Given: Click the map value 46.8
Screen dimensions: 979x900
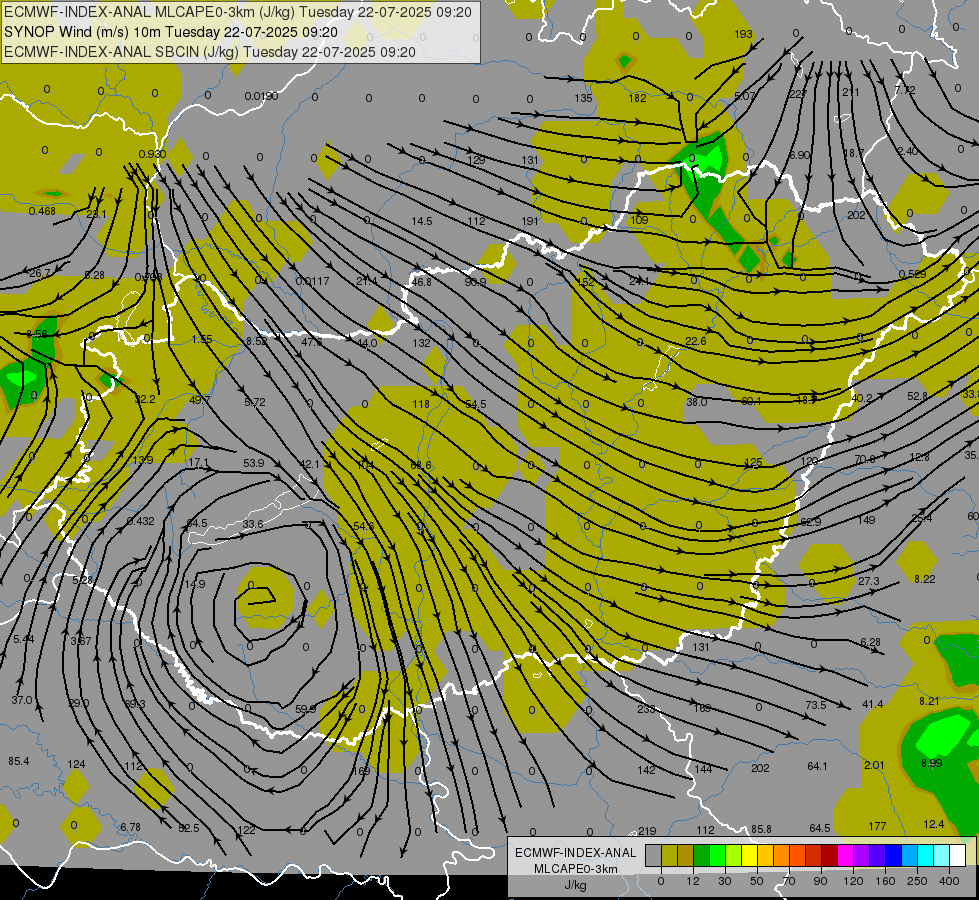Looking at the screenshot, I should (421, 282).
